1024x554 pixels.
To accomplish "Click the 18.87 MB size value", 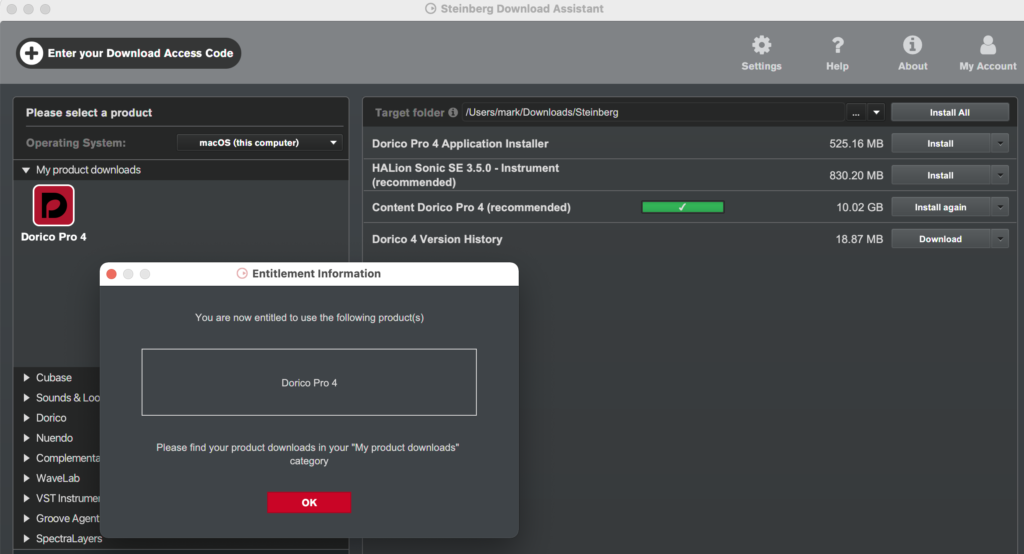I will tap(859, 239).
